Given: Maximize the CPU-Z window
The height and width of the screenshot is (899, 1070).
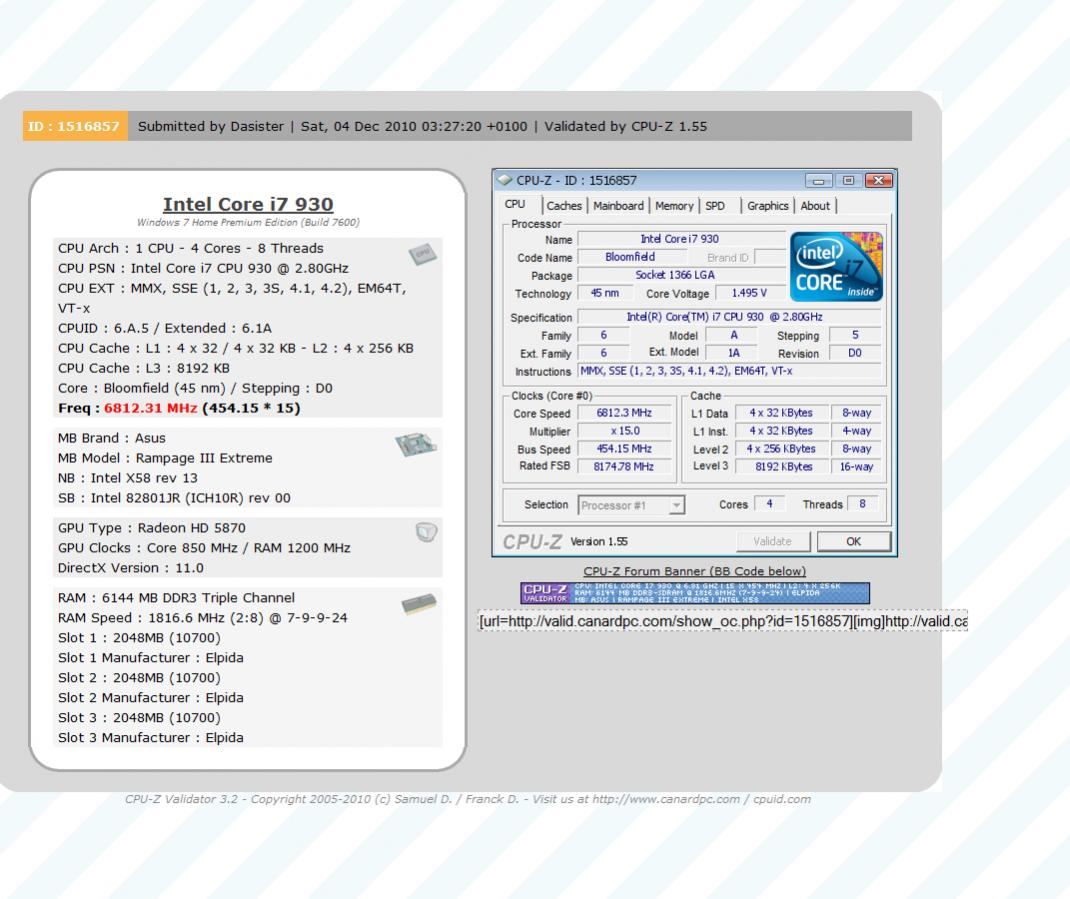Looking at the screenshot, I should point(848,180).
